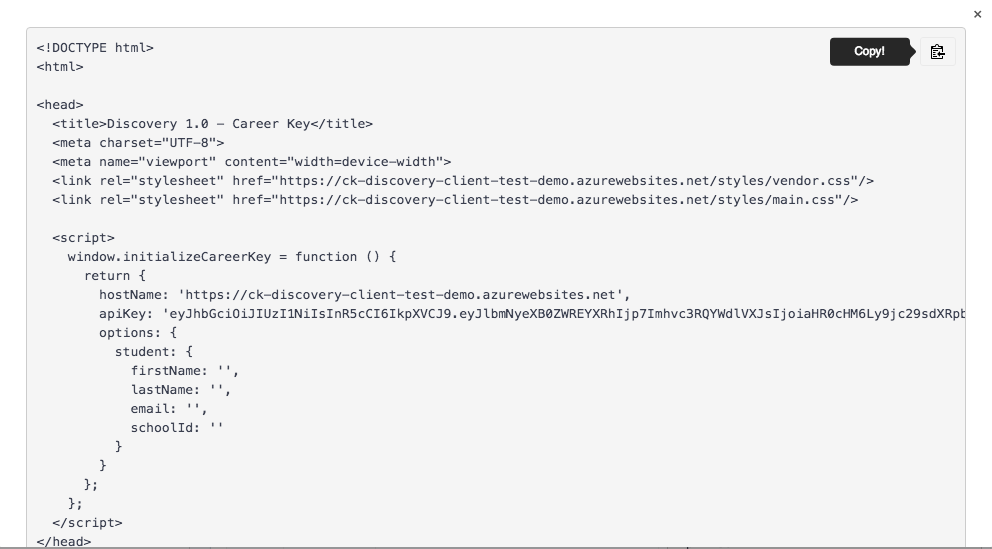
Task: Click the schoolId property line
Action: pyautogui.click(x=177, y=428)
